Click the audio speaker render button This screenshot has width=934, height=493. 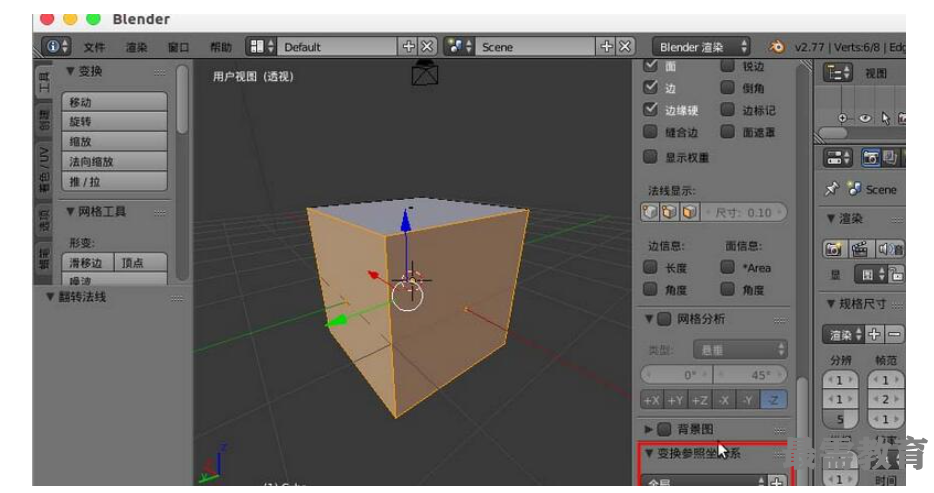[890, 249]
